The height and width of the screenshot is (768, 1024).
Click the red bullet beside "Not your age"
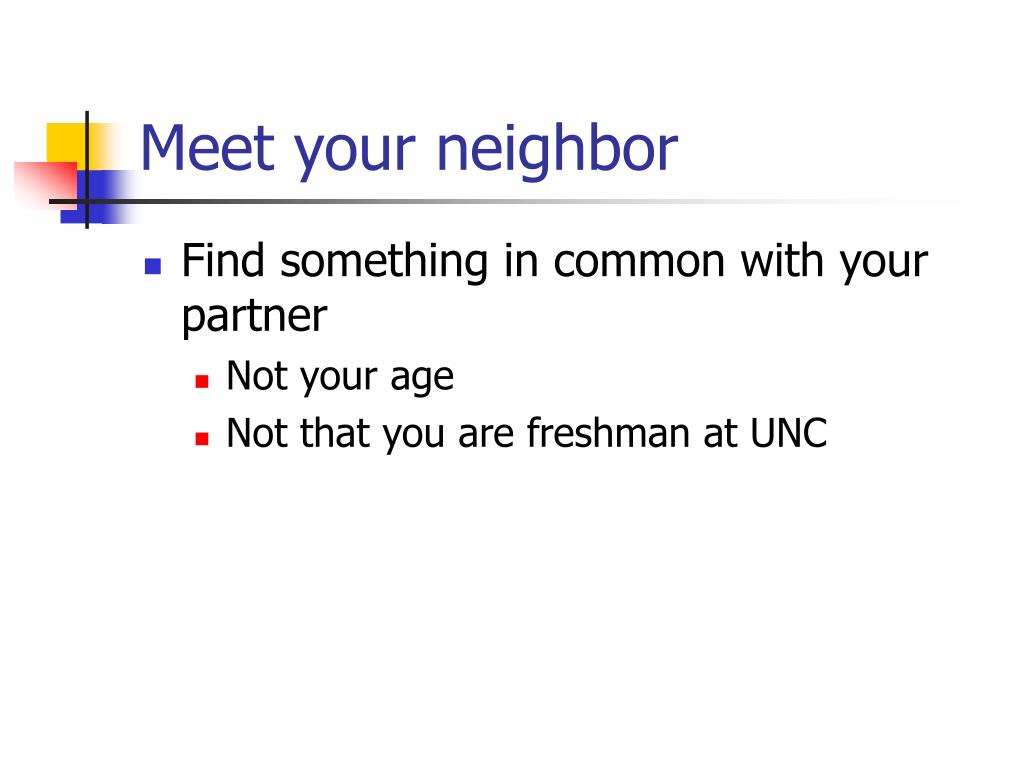pyautogui.click(x=202, y=381)
